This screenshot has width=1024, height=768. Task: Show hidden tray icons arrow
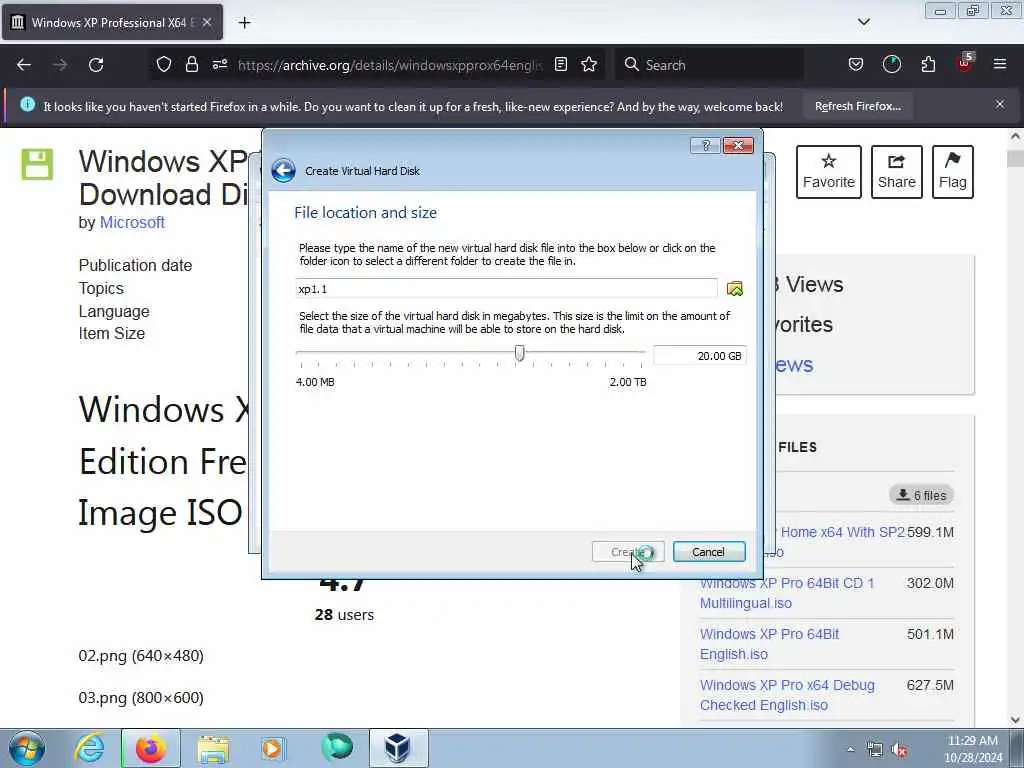click(x=850, y=750)
